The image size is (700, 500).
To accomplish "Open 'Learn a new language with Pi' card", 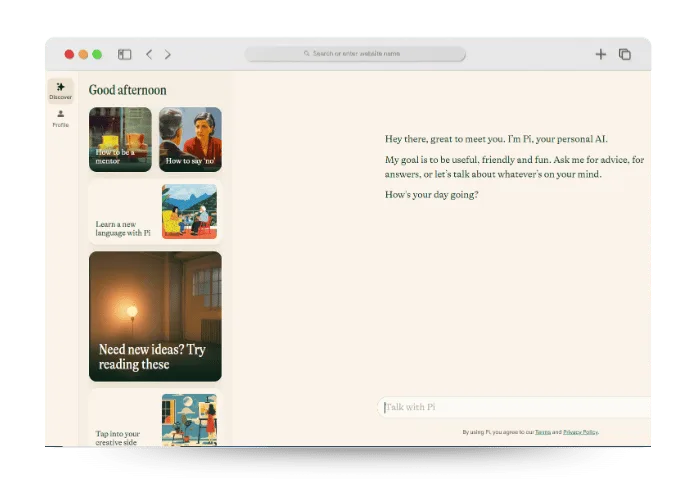I will (x=155, y=212).
